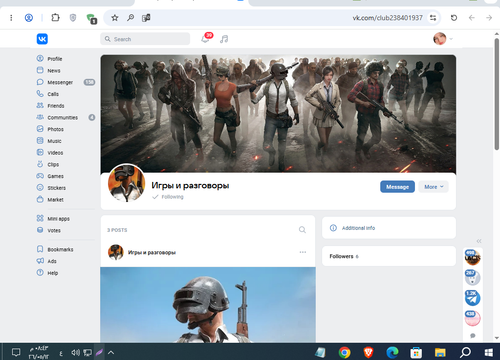Click the community avatar picture
Viewport: 500px width, 360px height.
click(126, 183)
